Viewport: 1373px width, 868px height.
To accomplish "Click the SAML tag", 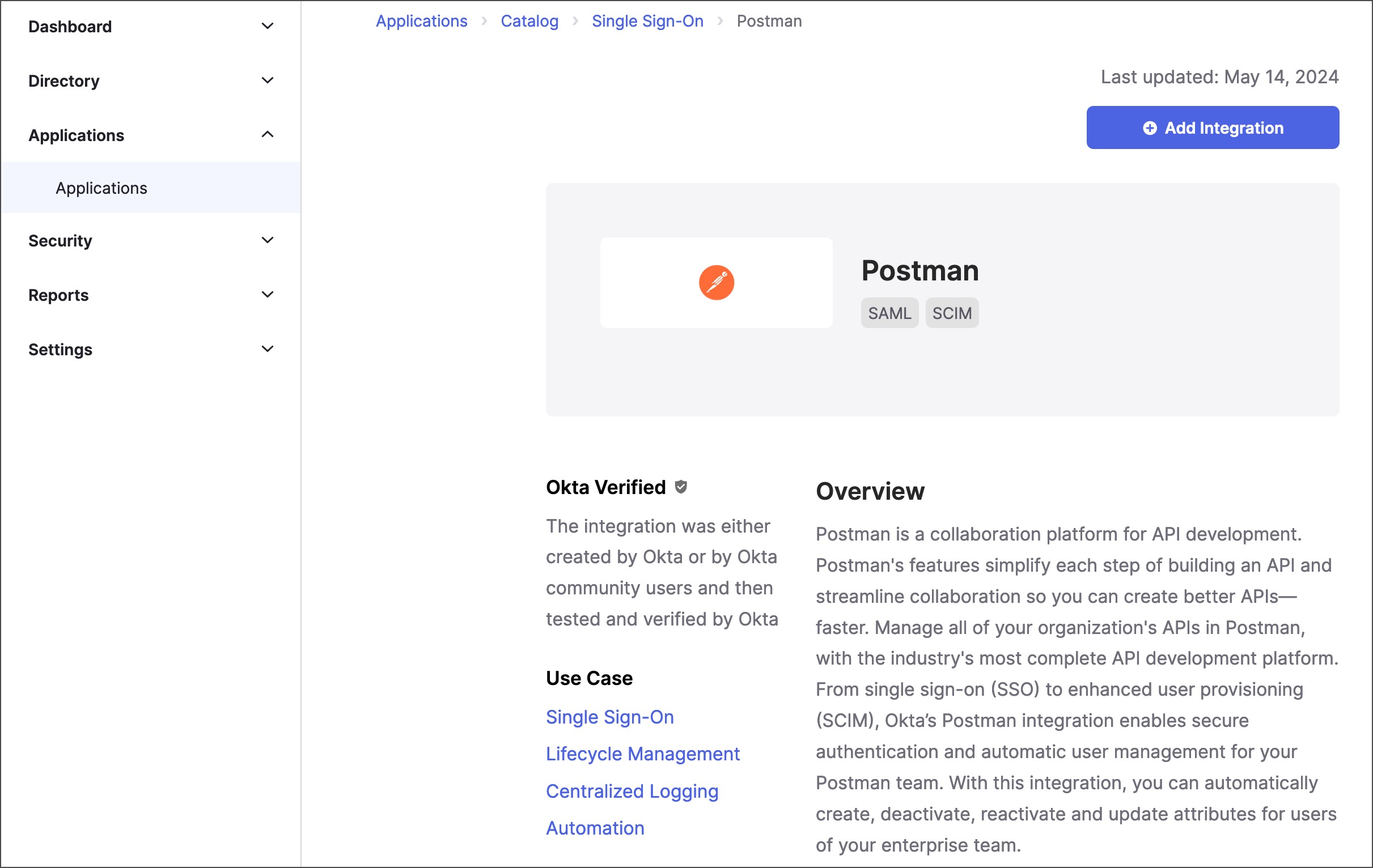I will pos(889,313).
